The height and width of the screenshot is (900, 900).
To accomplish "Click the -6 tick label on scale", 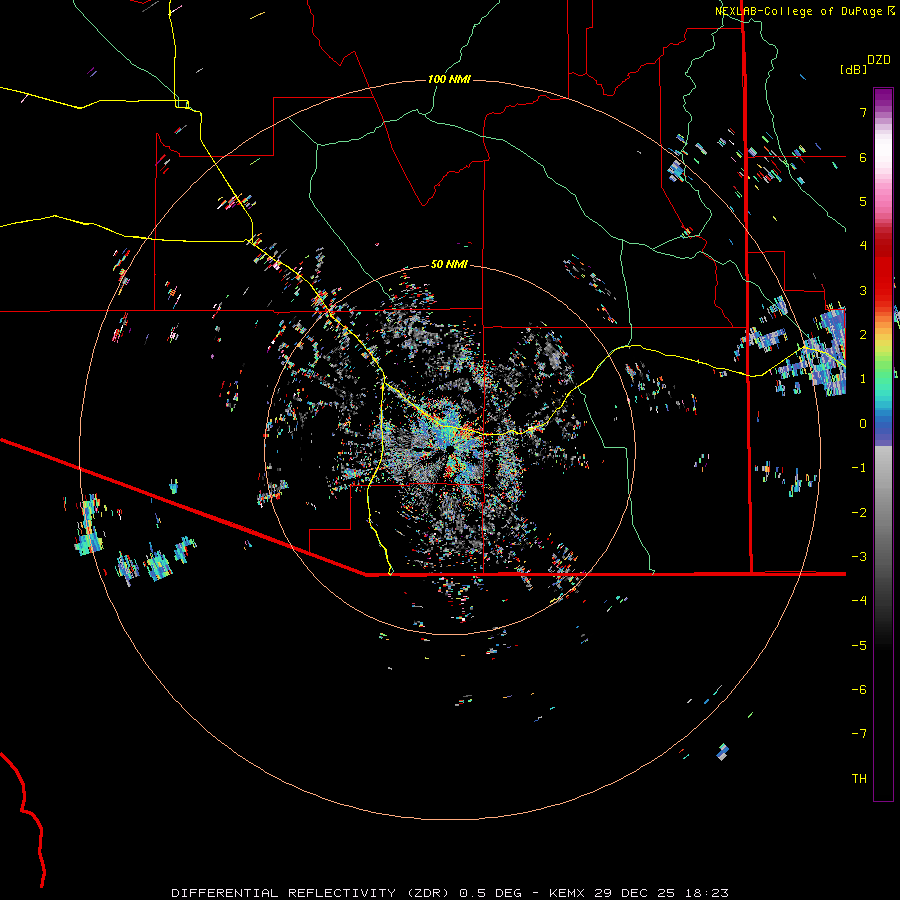I will tap(859, 690).
